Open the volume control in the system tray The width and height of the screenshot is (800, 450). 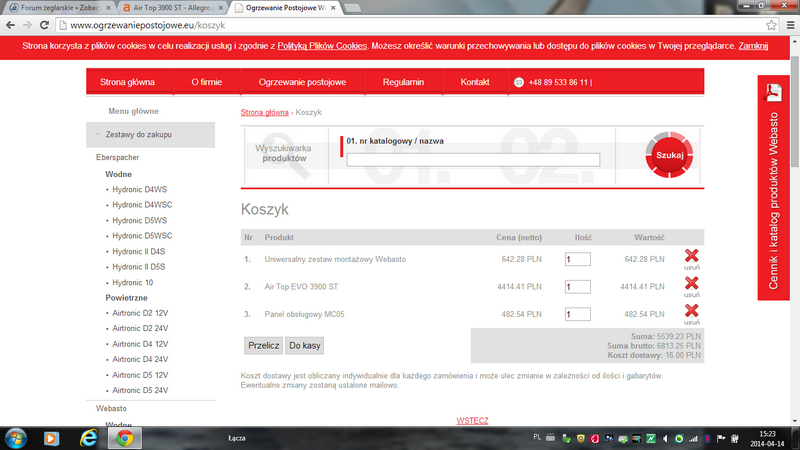665,438
